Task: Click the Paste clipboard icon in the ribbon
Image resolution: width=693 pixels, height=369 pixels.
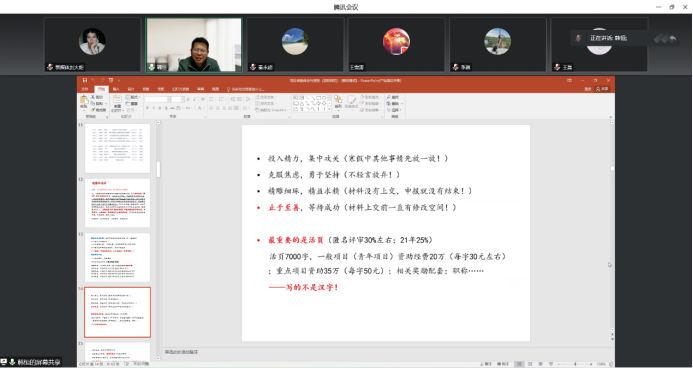Action: tap(84, 100)
